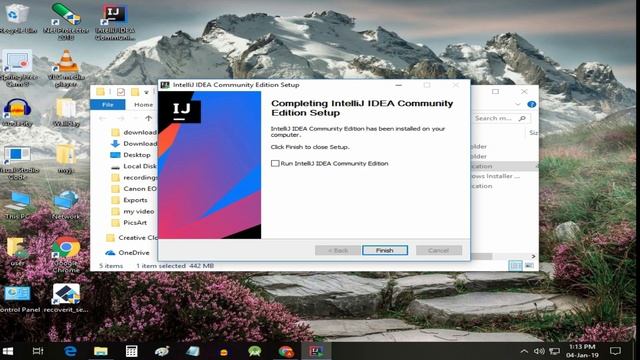
Task: Open the network status tray icon
Action: coord(554,351)
